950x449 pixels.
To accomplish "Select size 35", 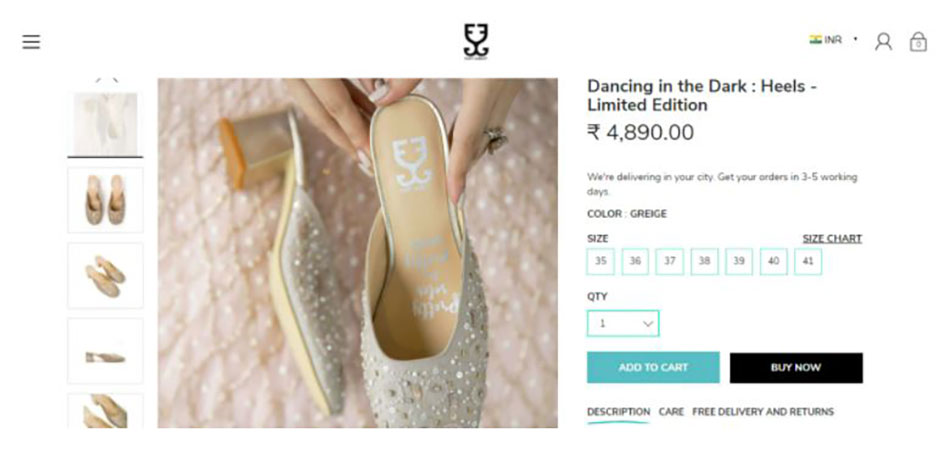I will 601,261.
